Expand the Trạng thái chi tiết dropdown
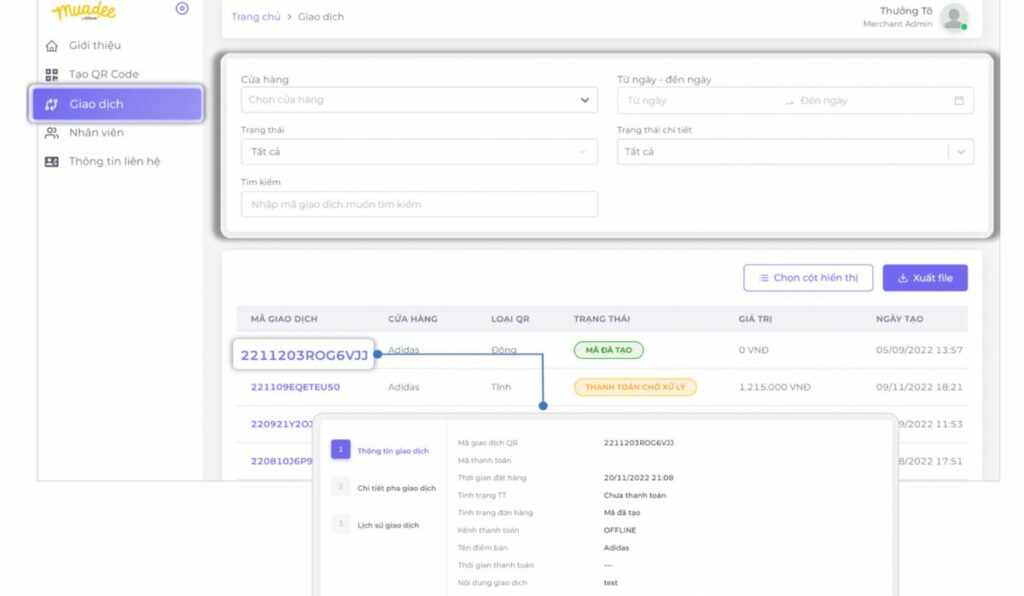1024x596 pixels. point(794,152)
